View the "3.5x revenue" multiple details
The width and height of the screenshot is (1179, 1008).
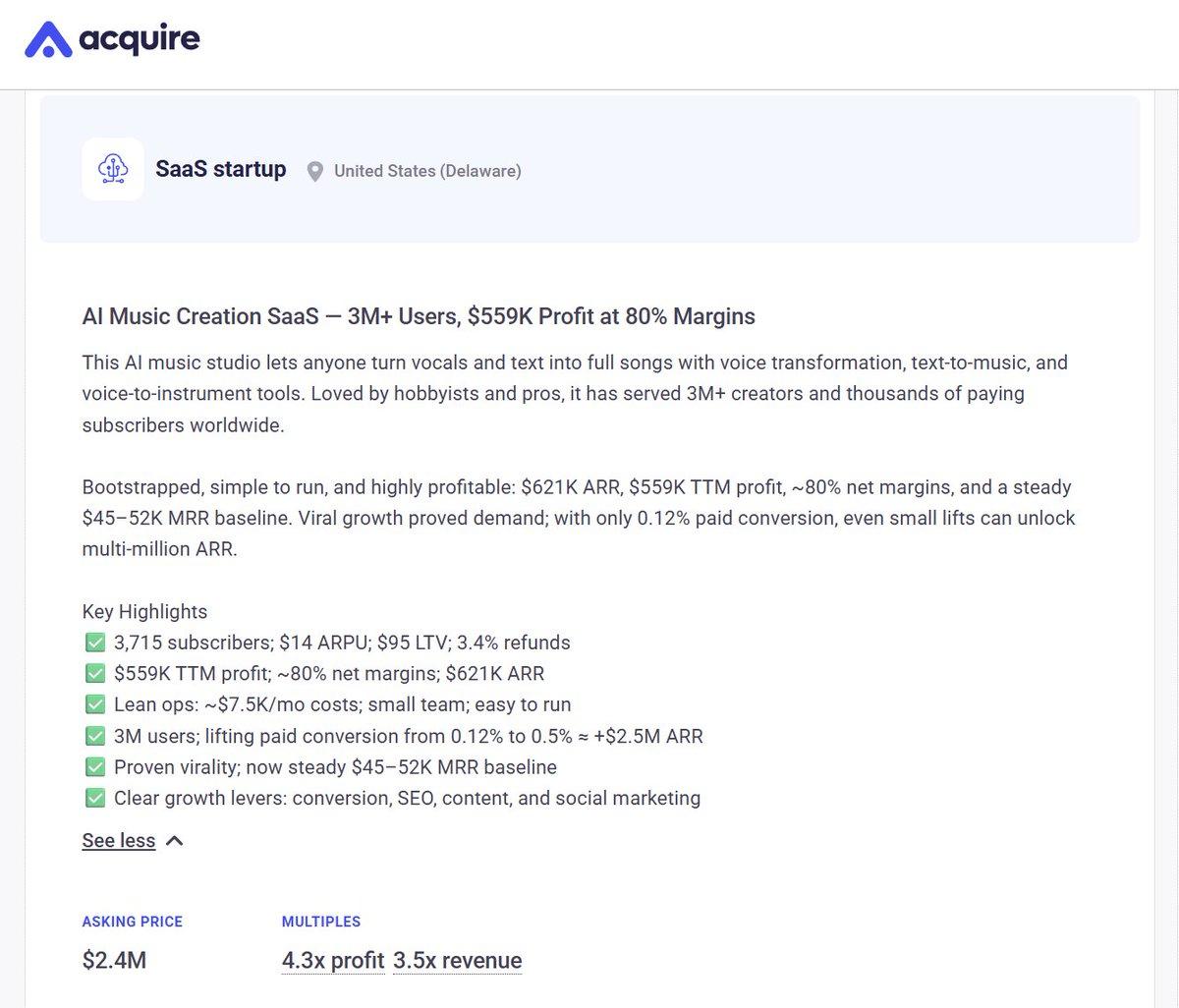pyautogui.click(x=457, y=960)
